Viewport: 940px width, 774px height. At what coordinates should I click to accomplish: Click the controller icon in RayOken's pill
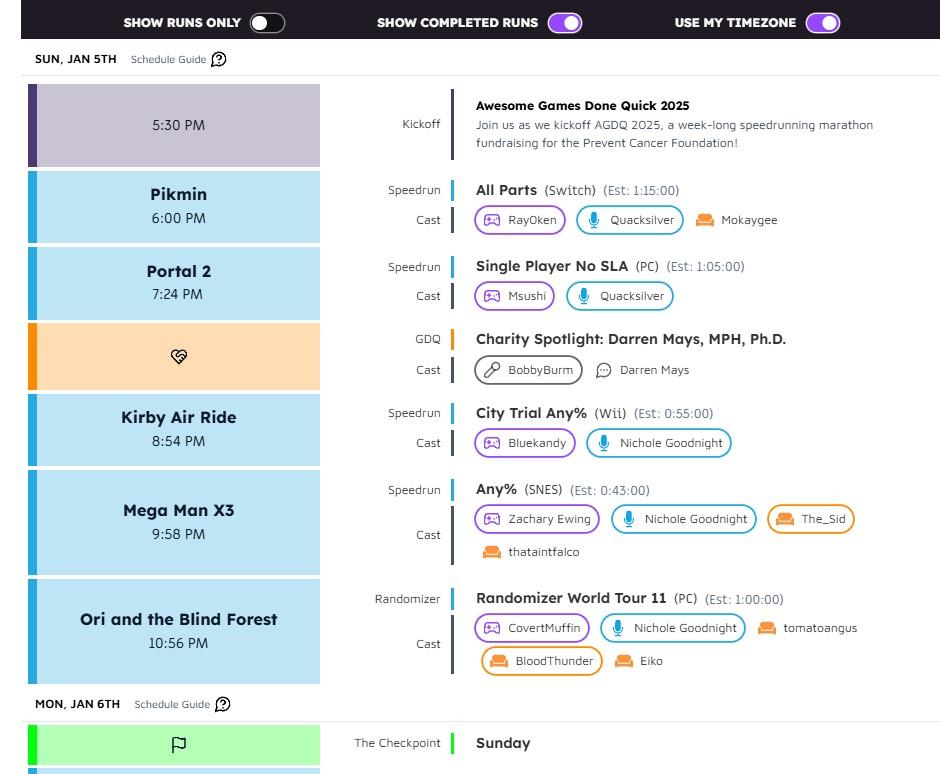pyautogui.click(x=492, y=220)
